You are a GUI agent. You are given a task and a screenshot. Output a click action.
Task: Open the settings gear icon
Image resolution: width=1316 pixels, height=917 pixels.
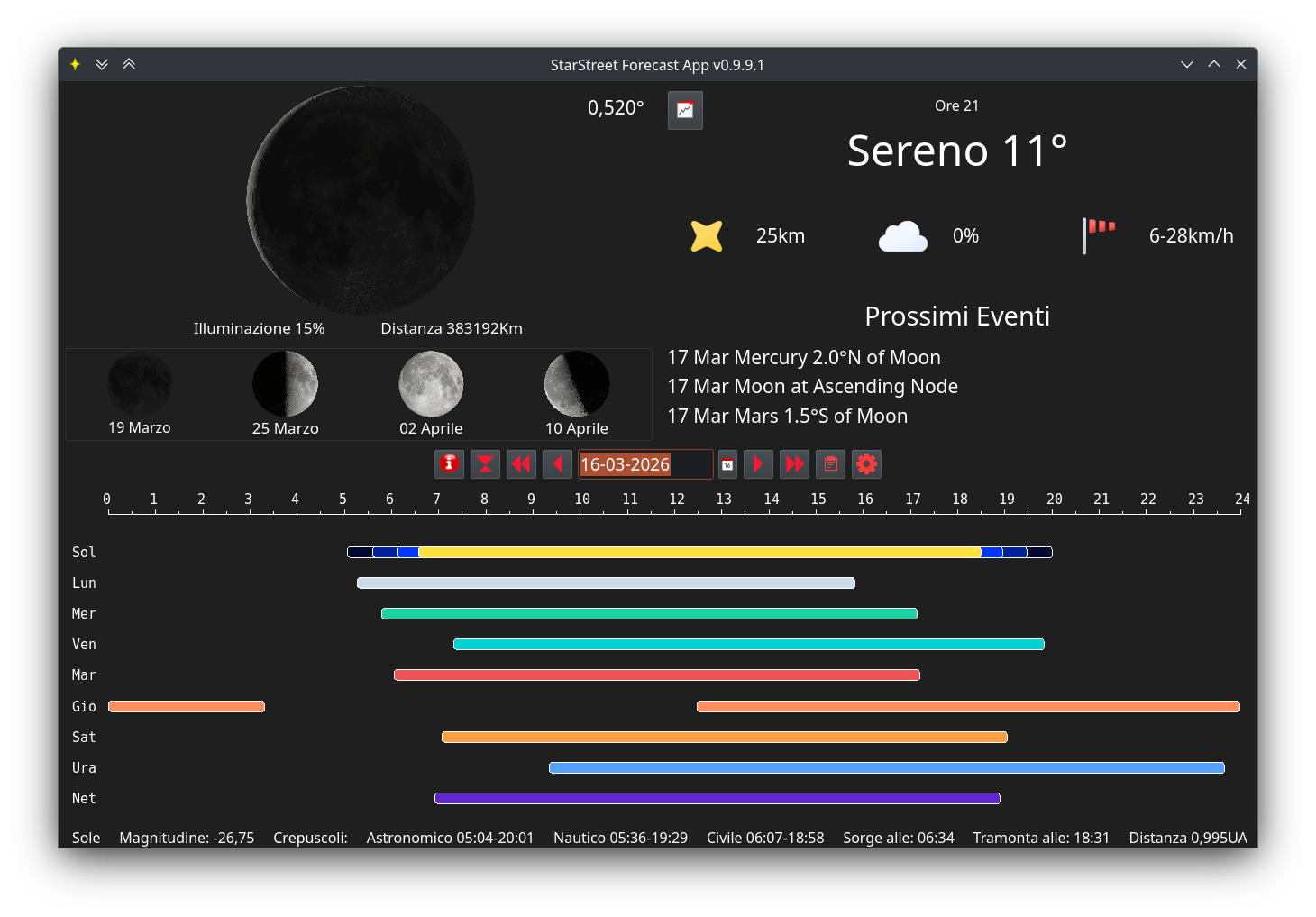866,463
